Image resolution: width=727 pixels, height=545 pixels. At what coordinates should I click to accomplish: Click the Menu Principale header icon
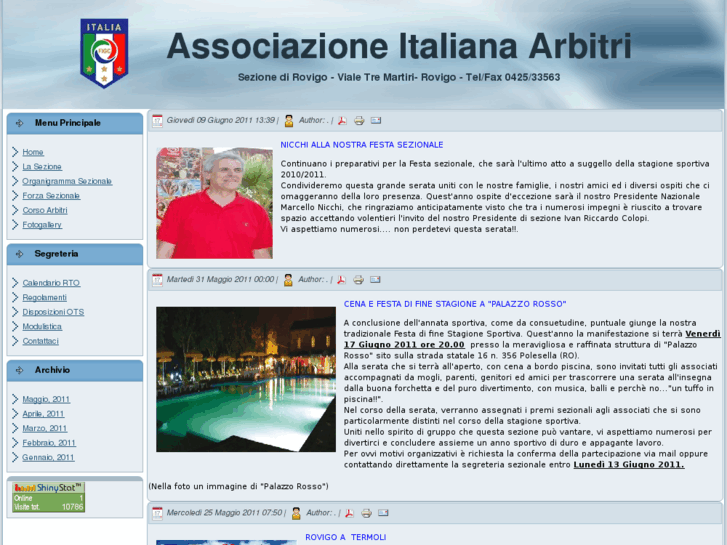pos(19,123)
